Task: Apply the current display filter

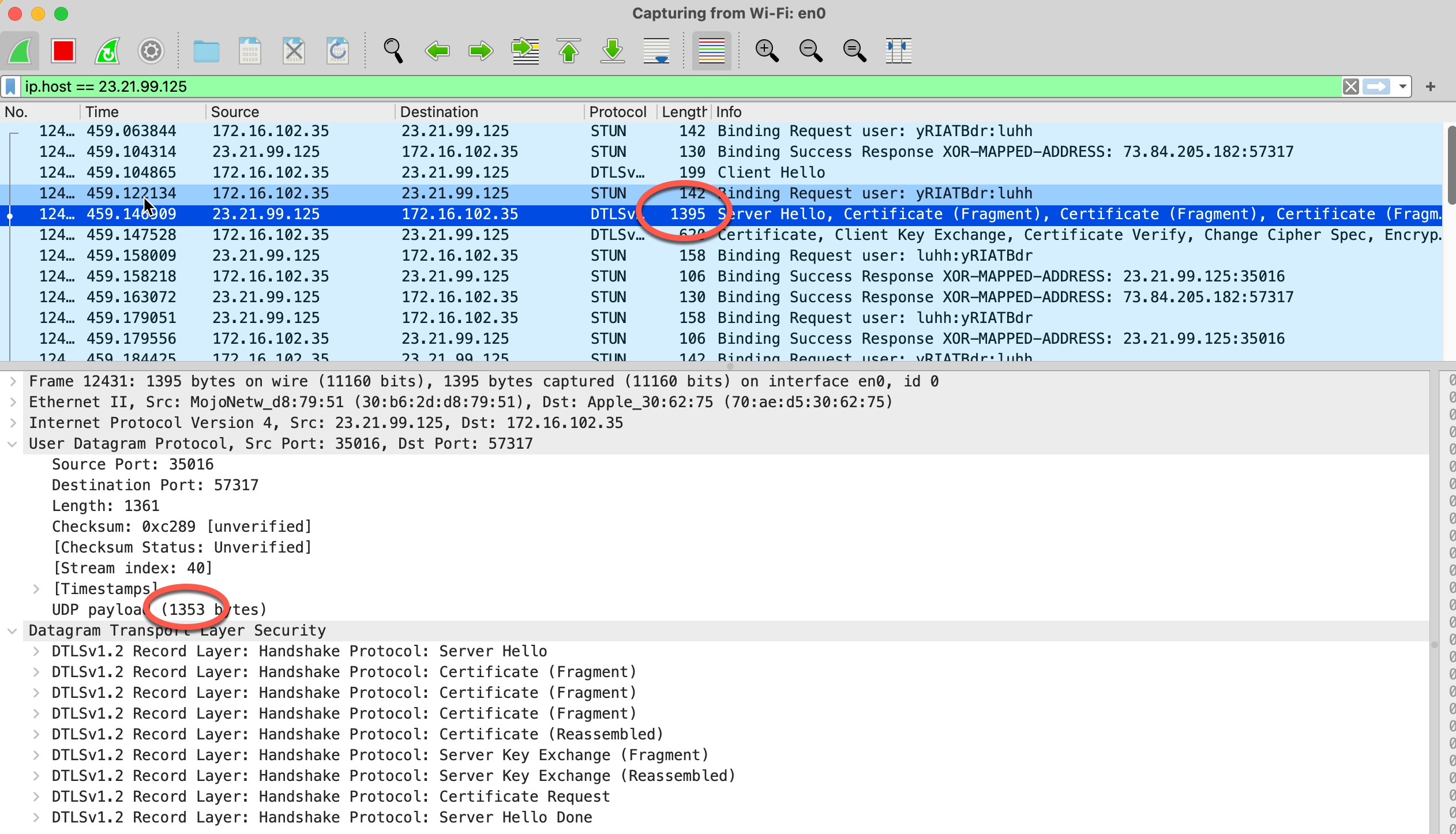Action: (1377, 87)
